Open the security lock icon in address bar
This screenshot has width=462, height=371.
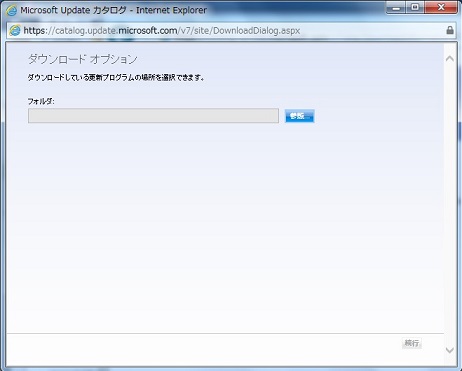click(x=450, y=30)
